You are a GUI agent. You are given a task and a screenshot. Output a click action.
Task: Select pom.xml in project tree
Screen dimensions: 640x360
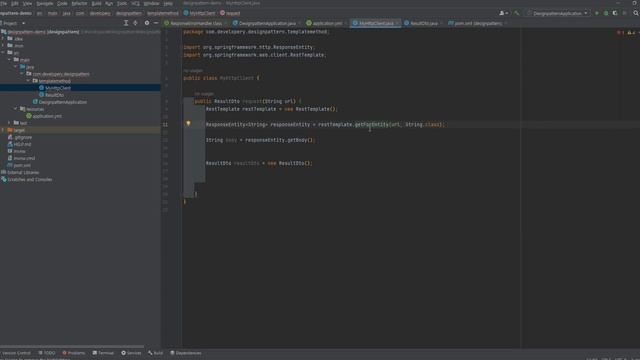pos(22,165)
